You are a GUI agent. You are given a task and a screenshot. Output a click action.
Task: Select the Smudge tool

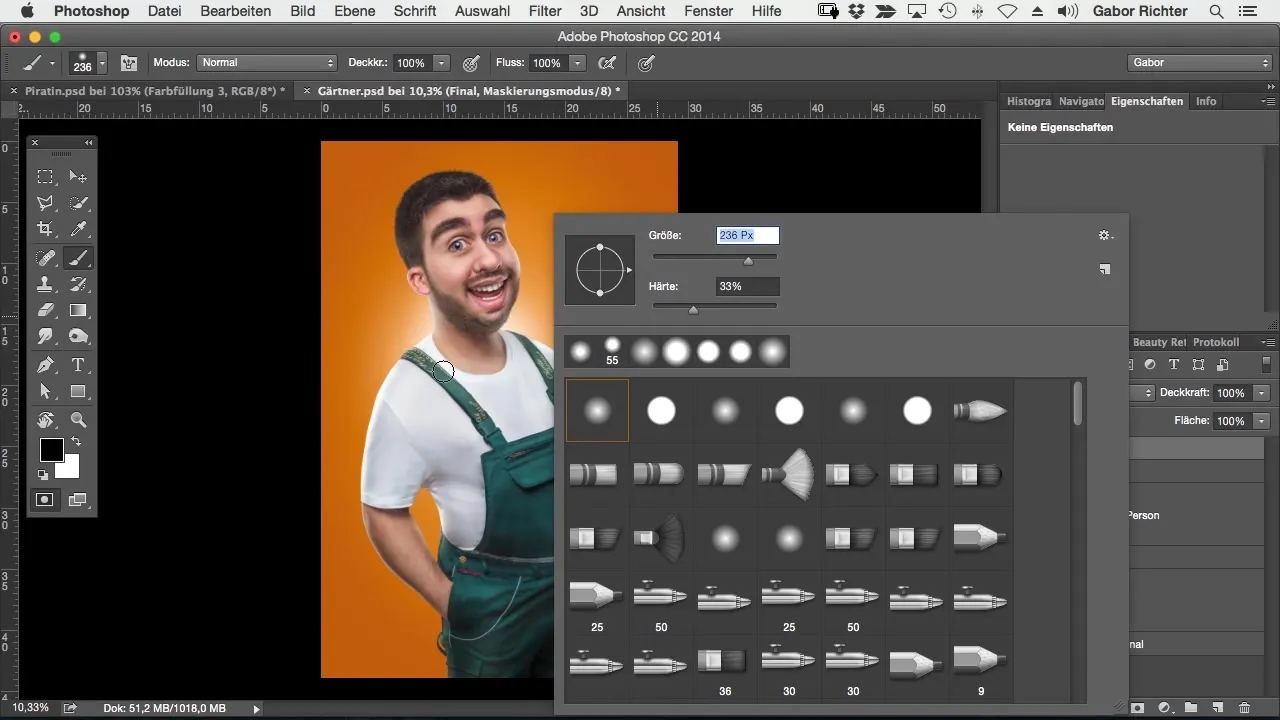[x=46, y=337]
